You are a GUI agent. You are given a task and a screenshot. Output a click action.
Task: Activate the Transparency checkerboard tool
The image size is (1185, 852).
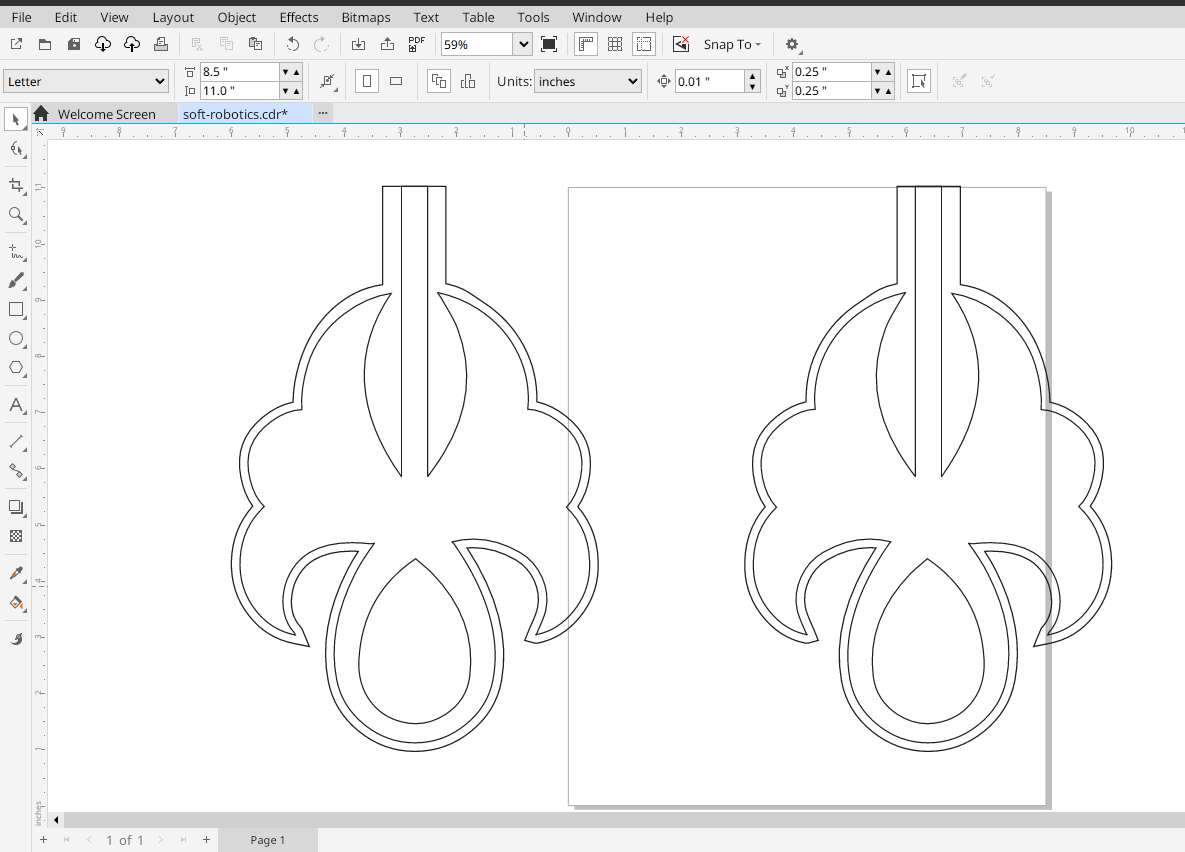pos(16,536)
